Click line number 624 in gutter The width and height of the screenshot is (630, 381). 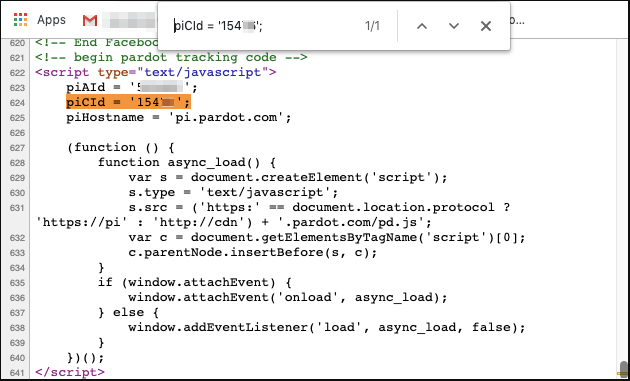(x=17, y=103)
